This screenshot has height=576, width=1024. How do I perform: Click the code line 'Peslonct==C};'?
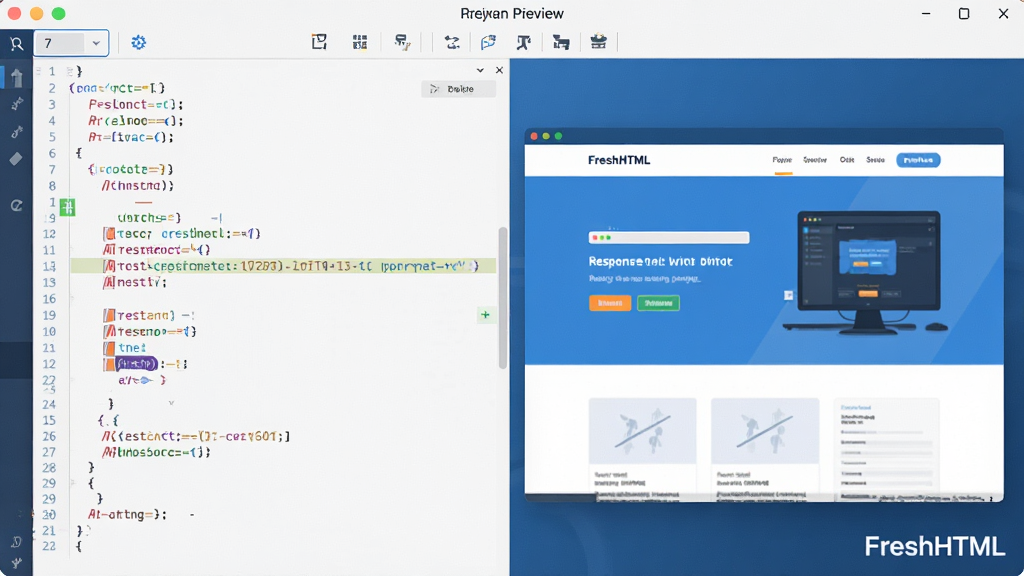136,104
